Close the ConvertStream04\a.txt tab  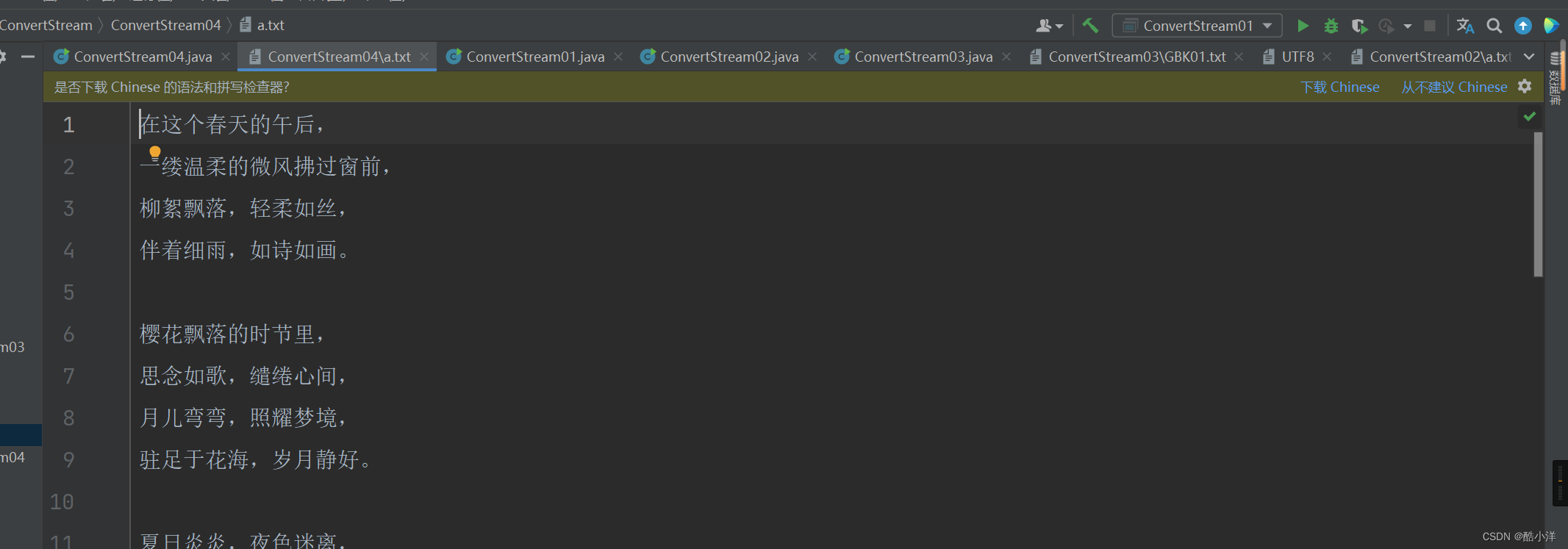click(x=424, y=57)
